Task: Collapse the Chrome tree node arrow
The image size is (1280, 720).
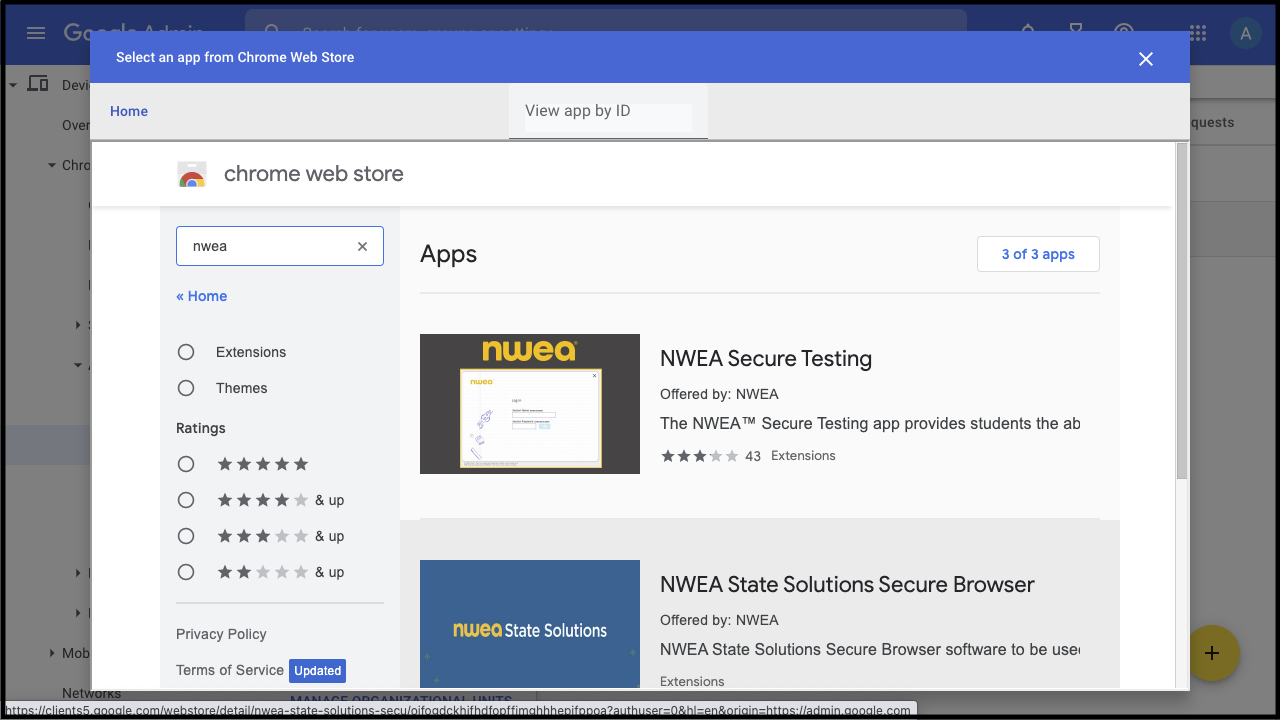Action: 52,165
